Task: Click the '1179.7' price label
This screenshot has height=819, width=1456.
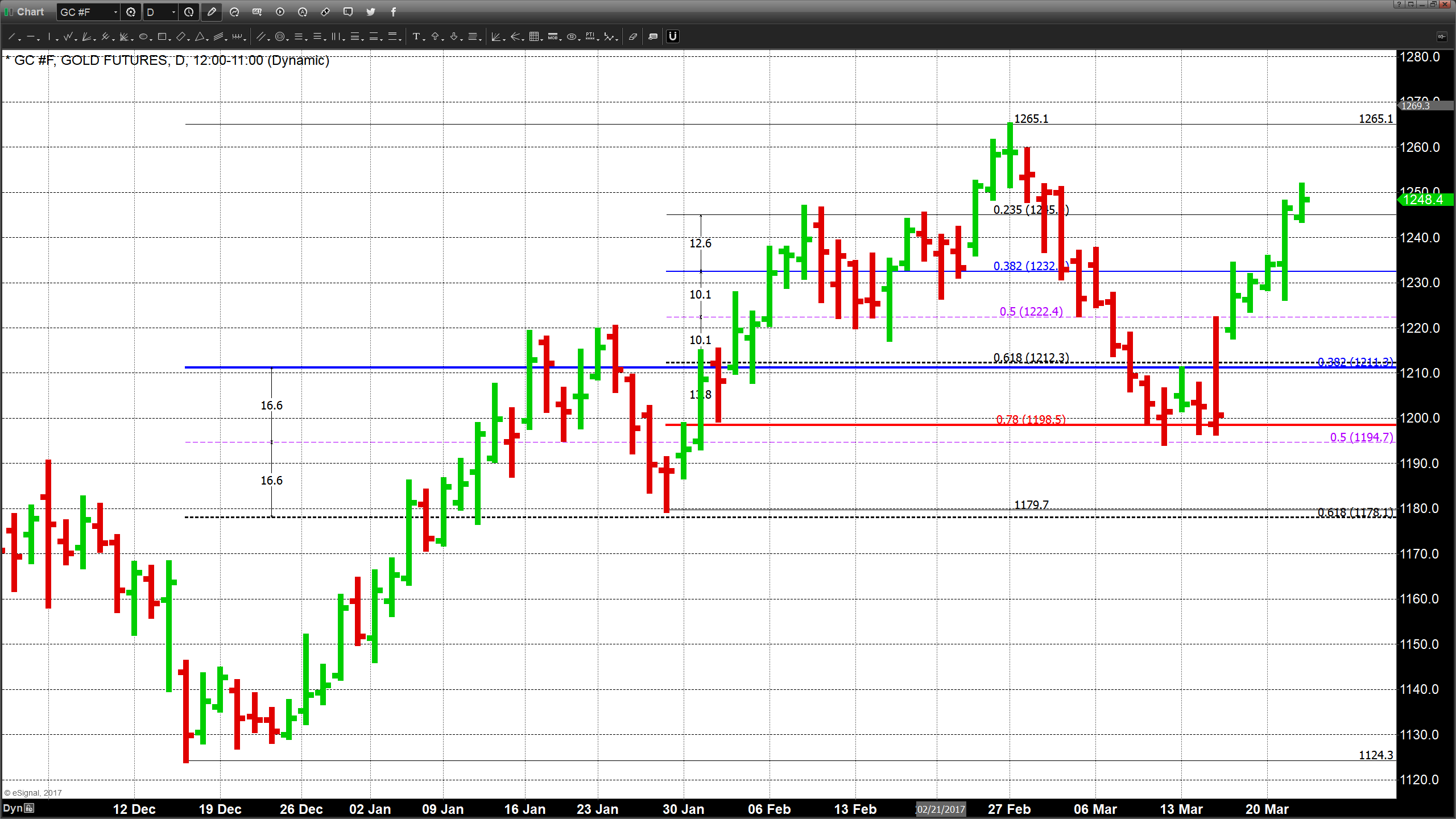Action: (1031, 504)
